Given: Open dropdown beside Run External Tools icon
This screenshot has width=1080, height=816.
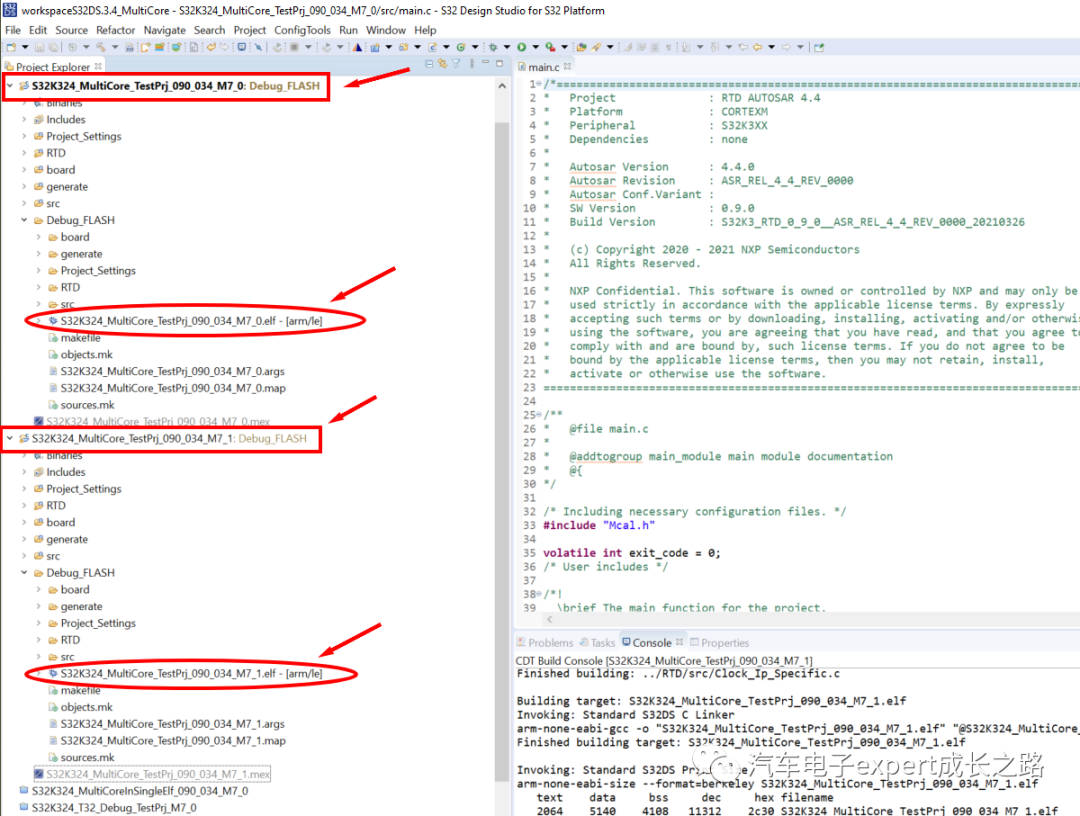Looking at the screenshot, I should (x=564, y=48).
